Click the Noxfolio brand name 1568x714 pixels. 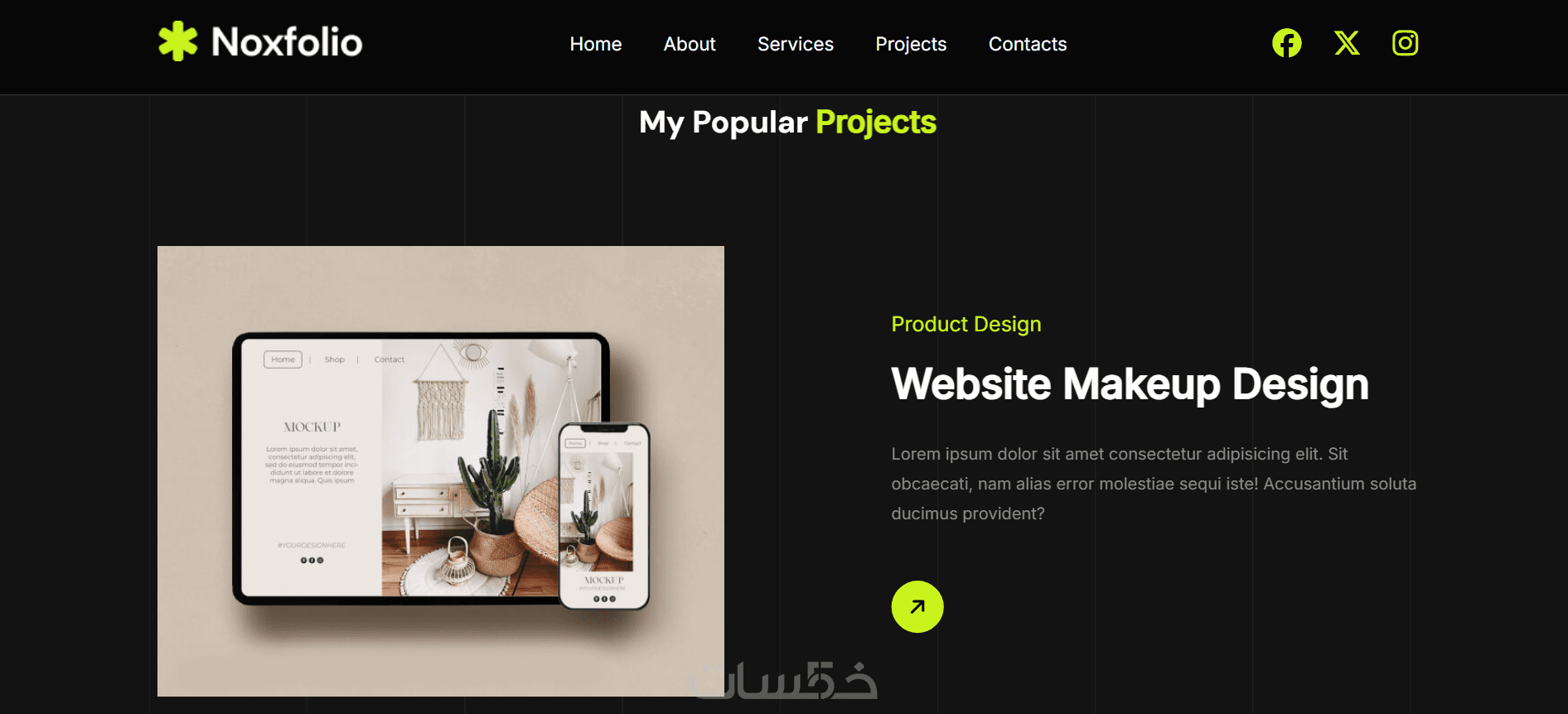[287, 42]
